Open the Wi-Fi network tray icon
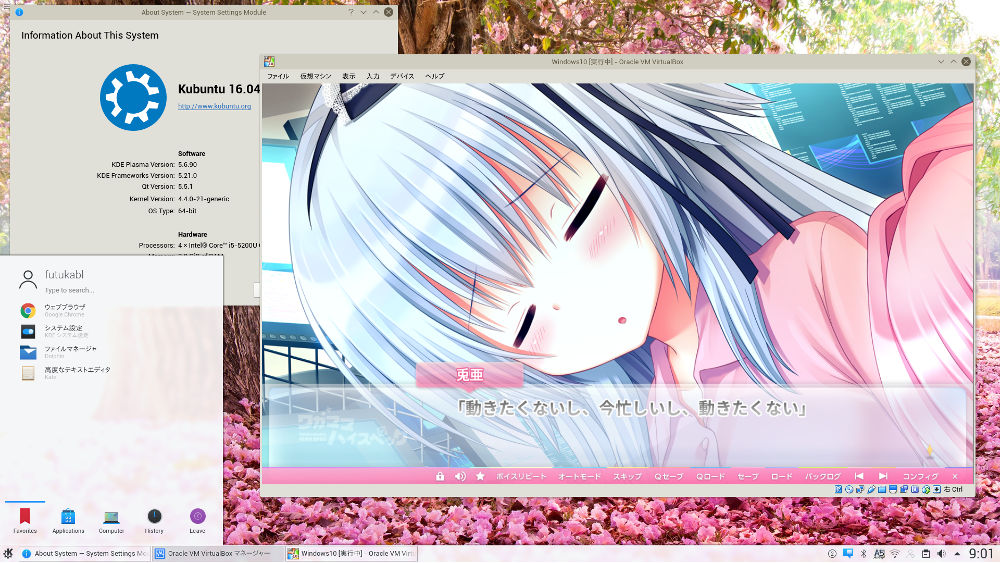This screenshot has width=1000, height=563. tap(895, 553)
